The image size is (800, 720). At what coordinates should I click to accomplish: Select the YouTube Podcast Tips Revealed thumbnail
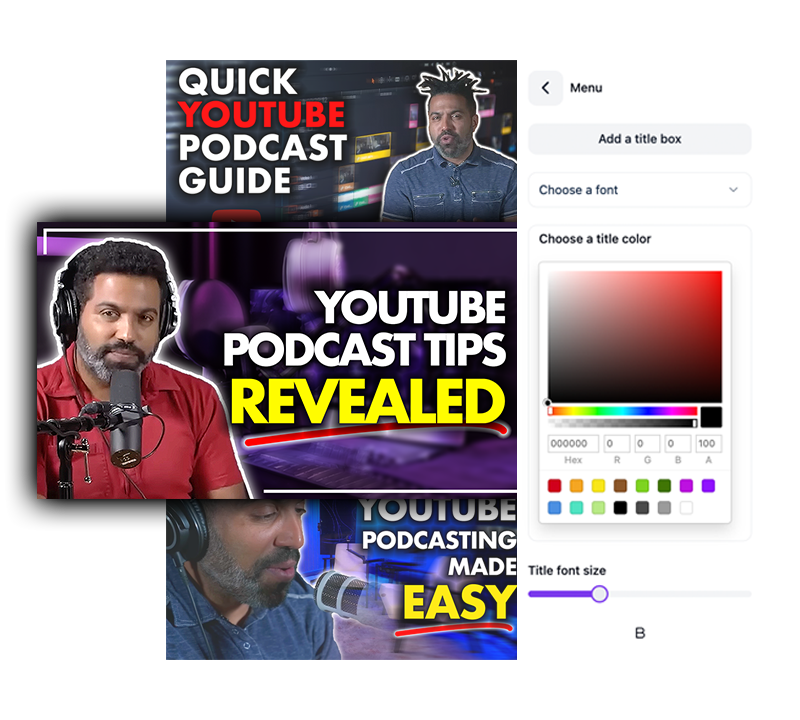(x=277, y=360)
